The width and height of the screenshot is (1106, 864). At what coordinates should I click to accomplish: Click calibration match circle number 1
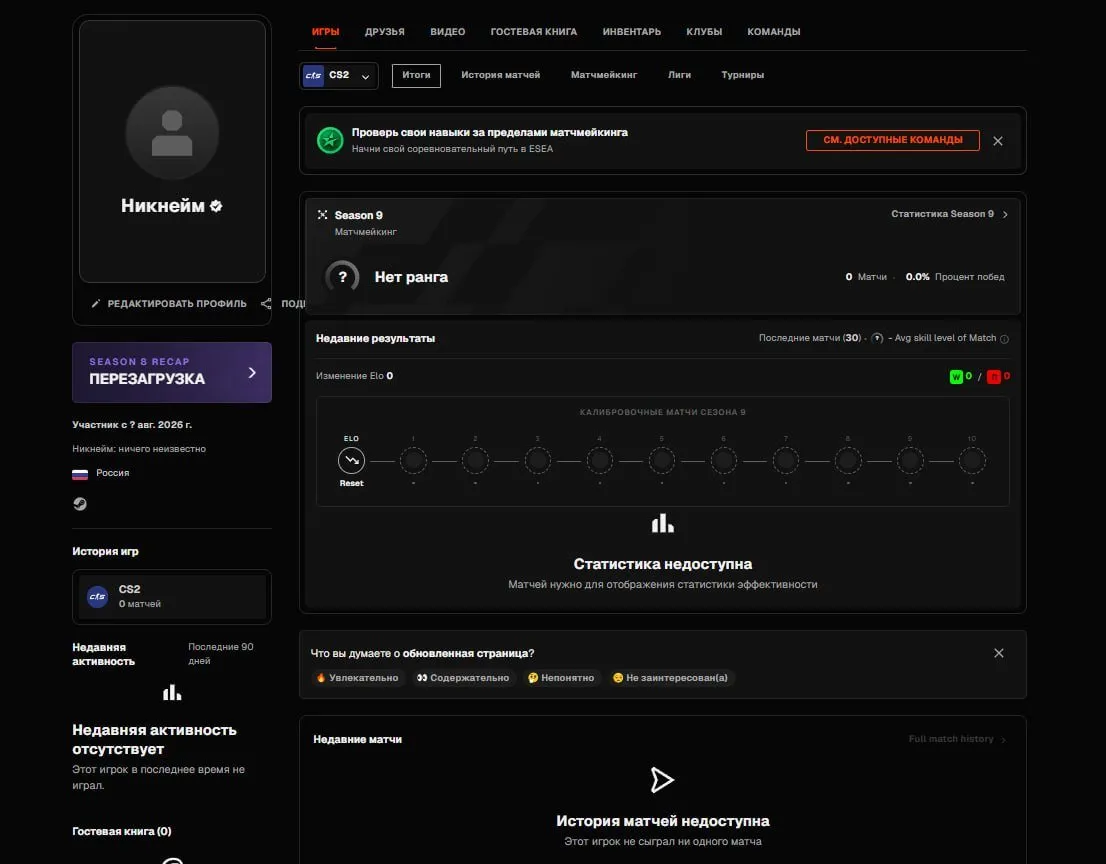[413, 461]
